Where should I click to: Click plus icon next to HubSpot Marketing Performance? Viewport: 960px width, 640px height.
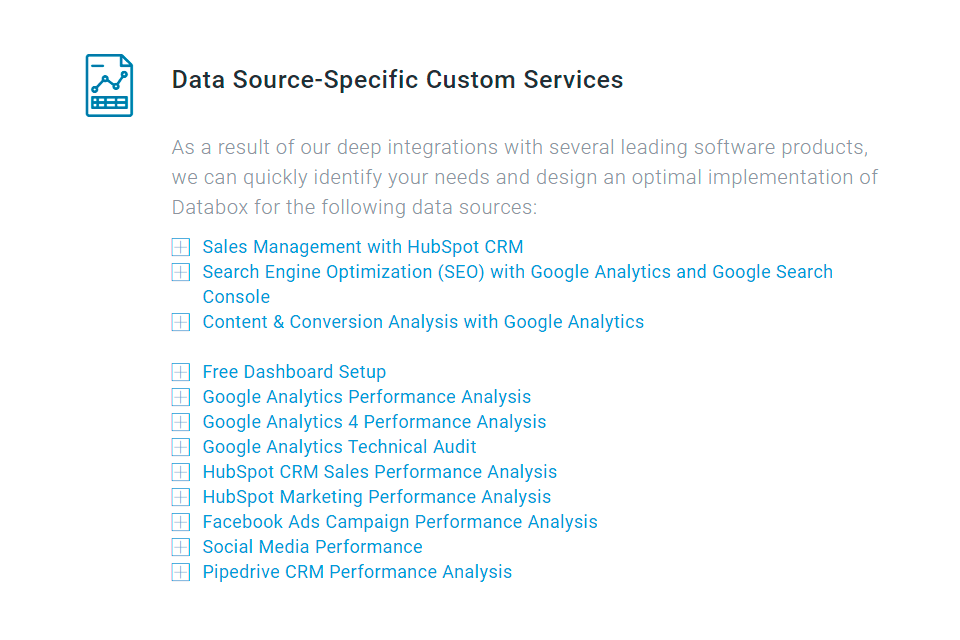pos(181,497)
